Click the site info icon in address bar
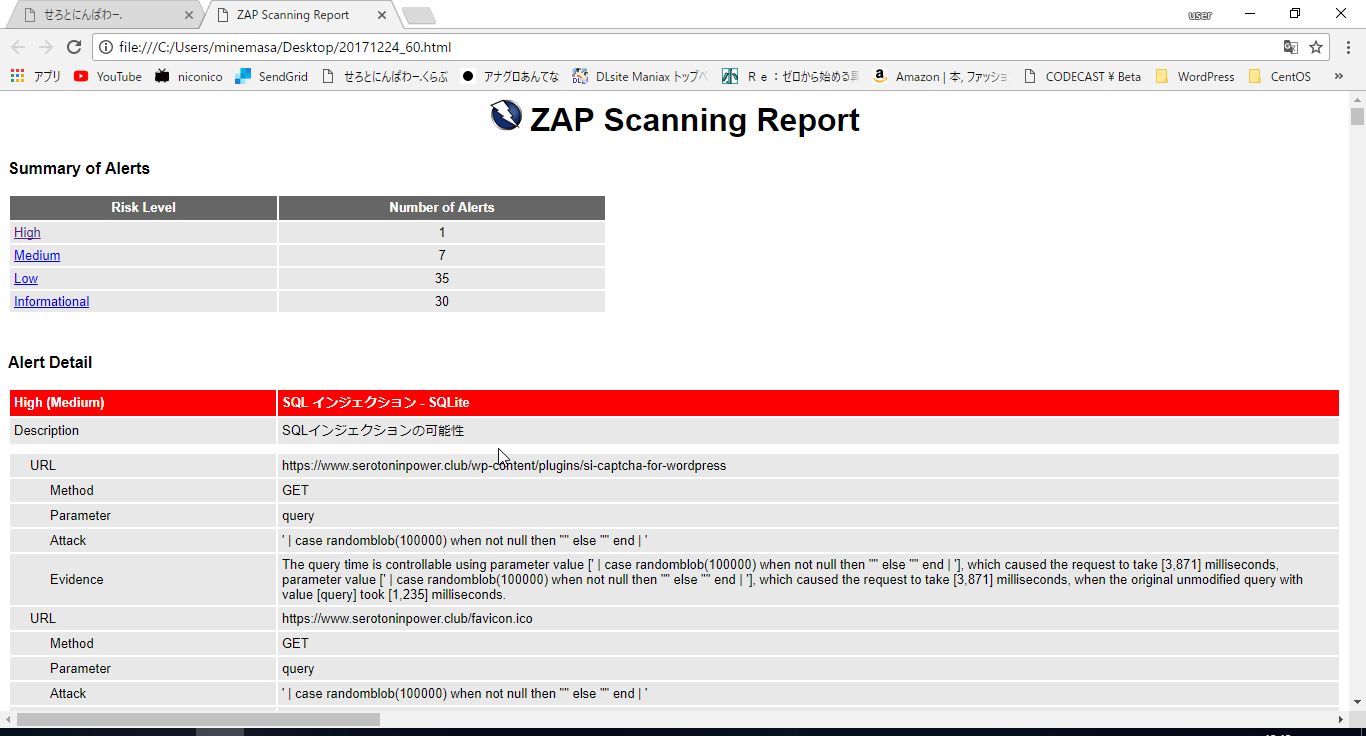This screenshot has height=736, width=1366. (x=107, y=47)
